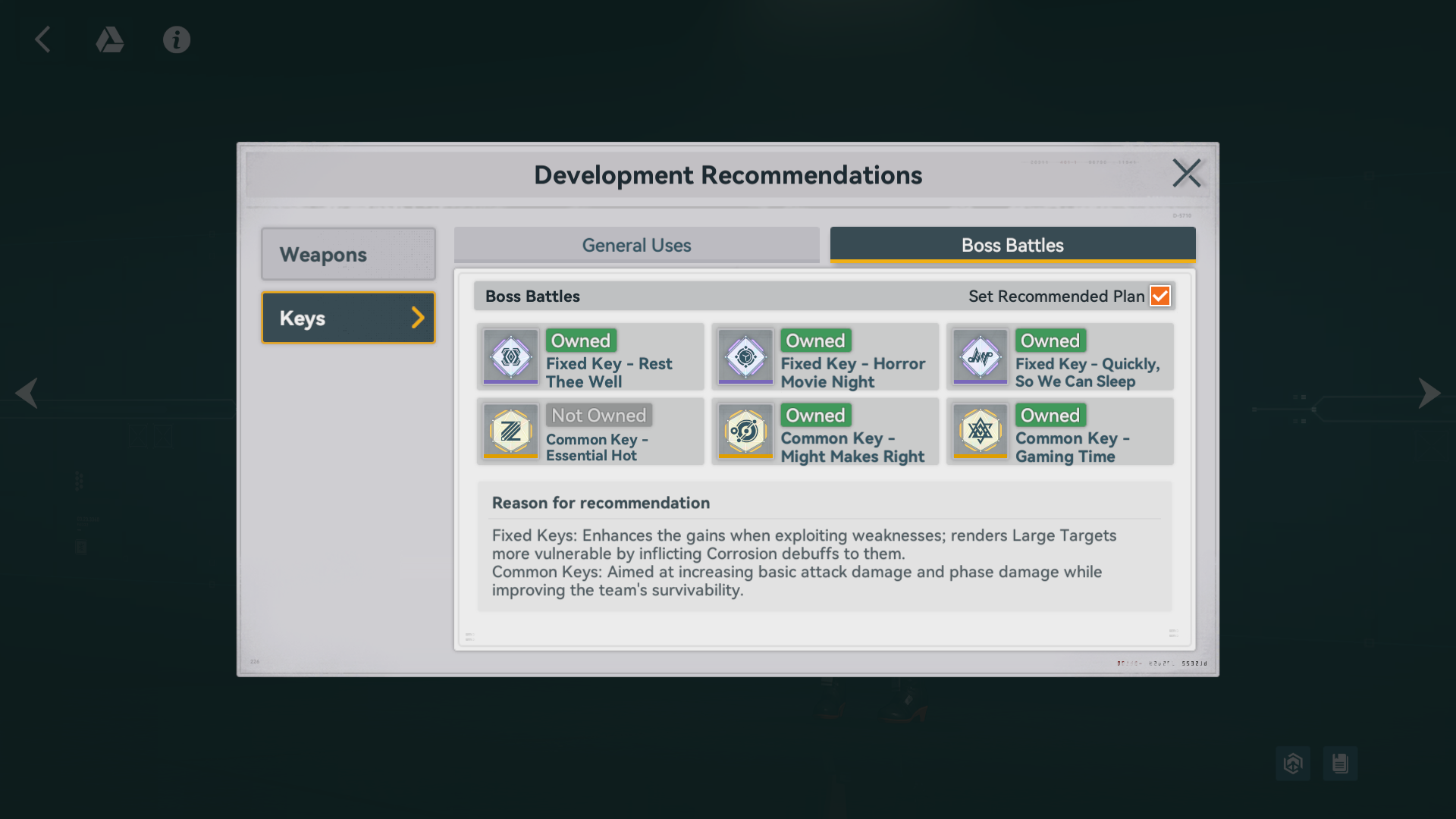
Task: Click the hexagon cube icon bottom right
Action: click(1293, 763)
